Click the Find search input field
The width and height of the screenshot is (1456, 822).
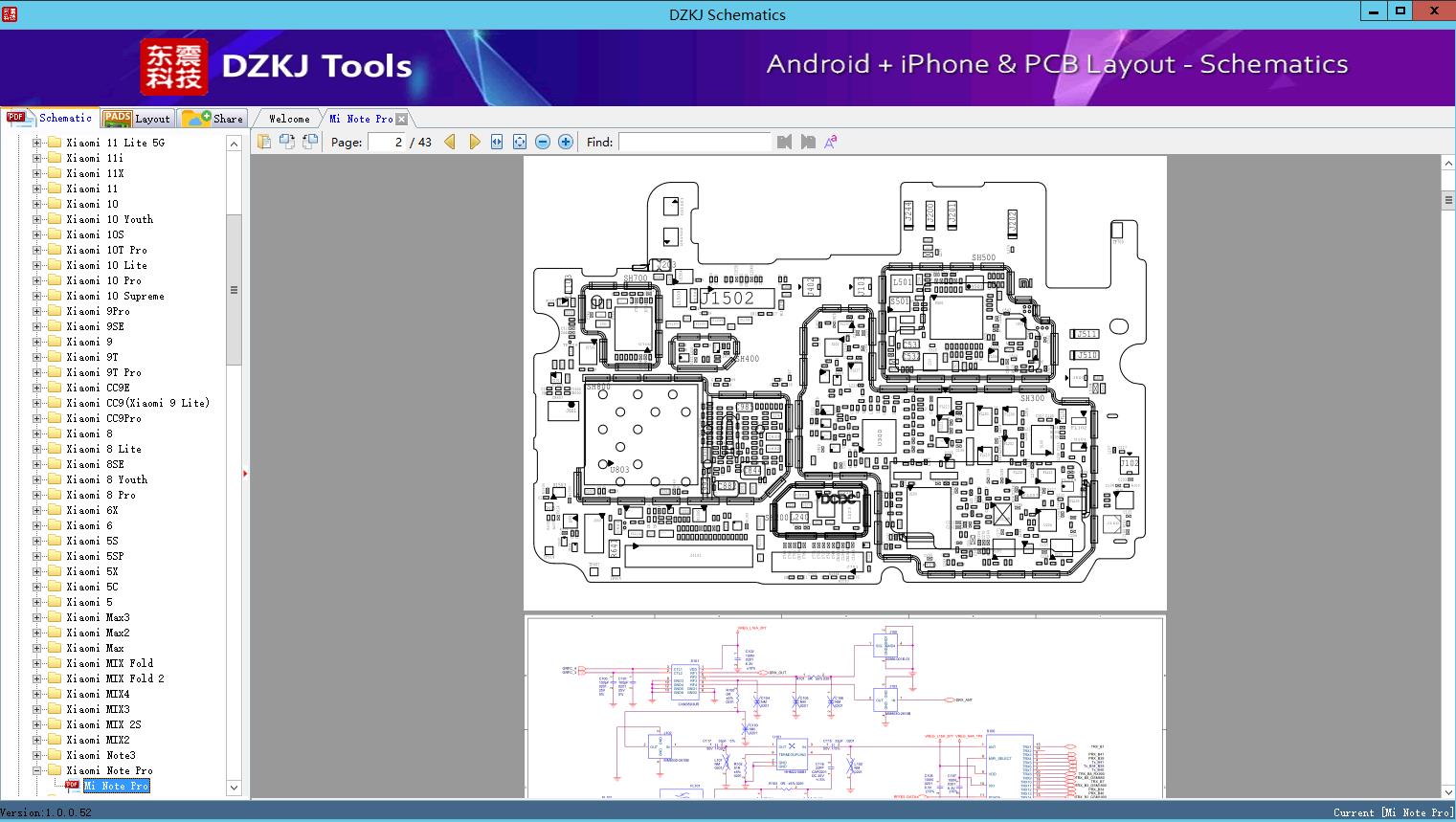[x=694, y=142]
